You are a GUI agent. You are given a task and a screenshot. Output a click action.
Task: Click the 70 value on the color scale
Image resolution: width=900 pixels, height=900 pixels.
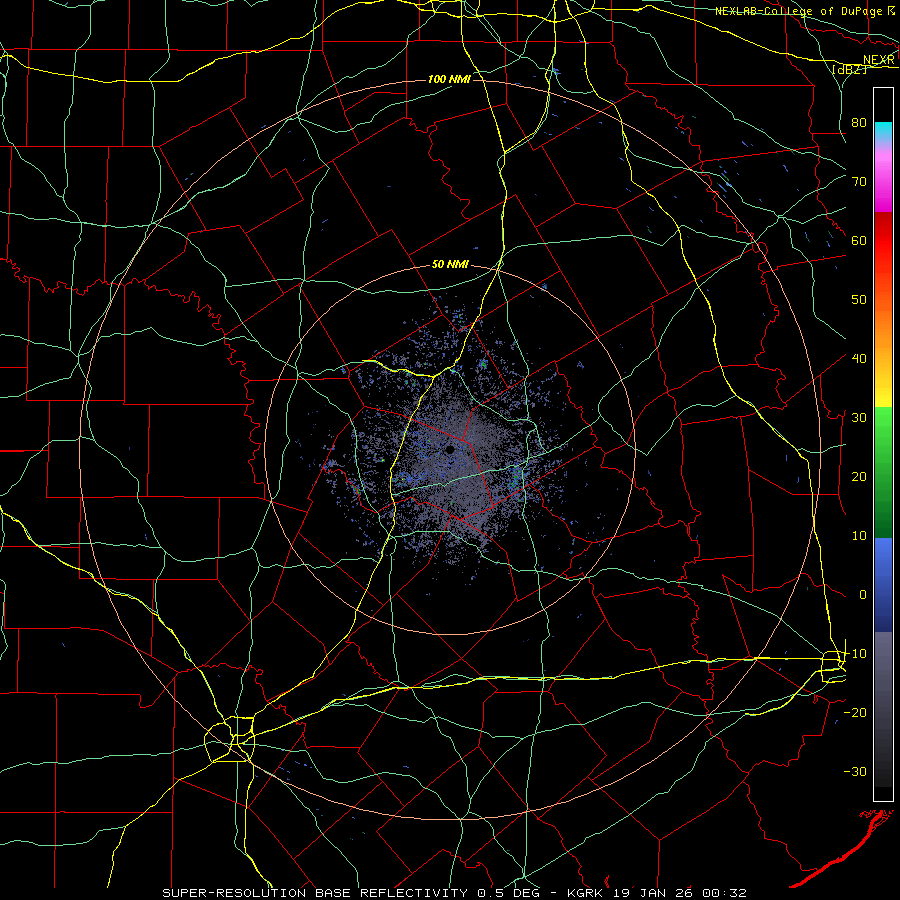(859, 181)
